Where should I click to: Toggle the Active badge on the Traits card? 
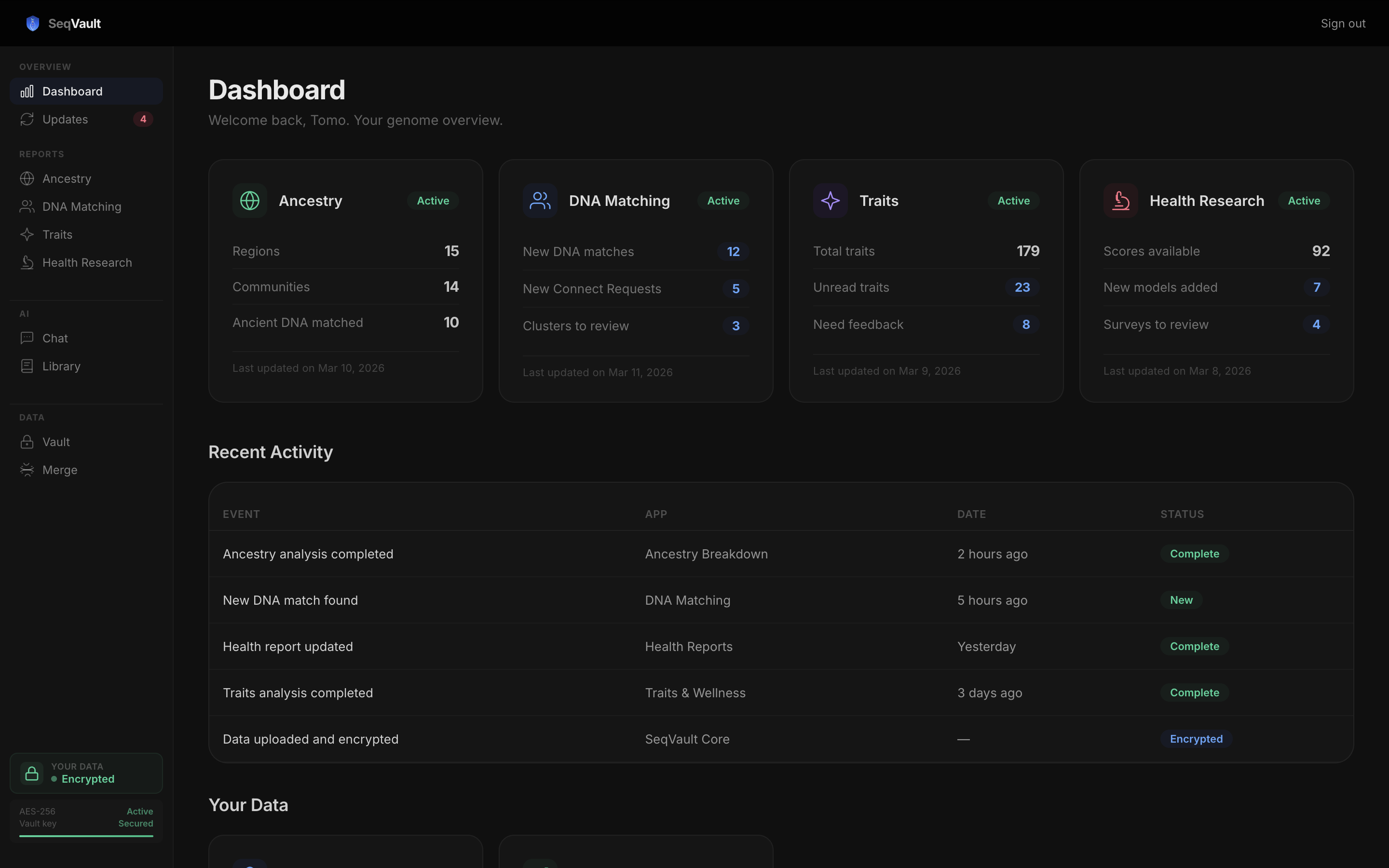click(x=1013, y=200)
